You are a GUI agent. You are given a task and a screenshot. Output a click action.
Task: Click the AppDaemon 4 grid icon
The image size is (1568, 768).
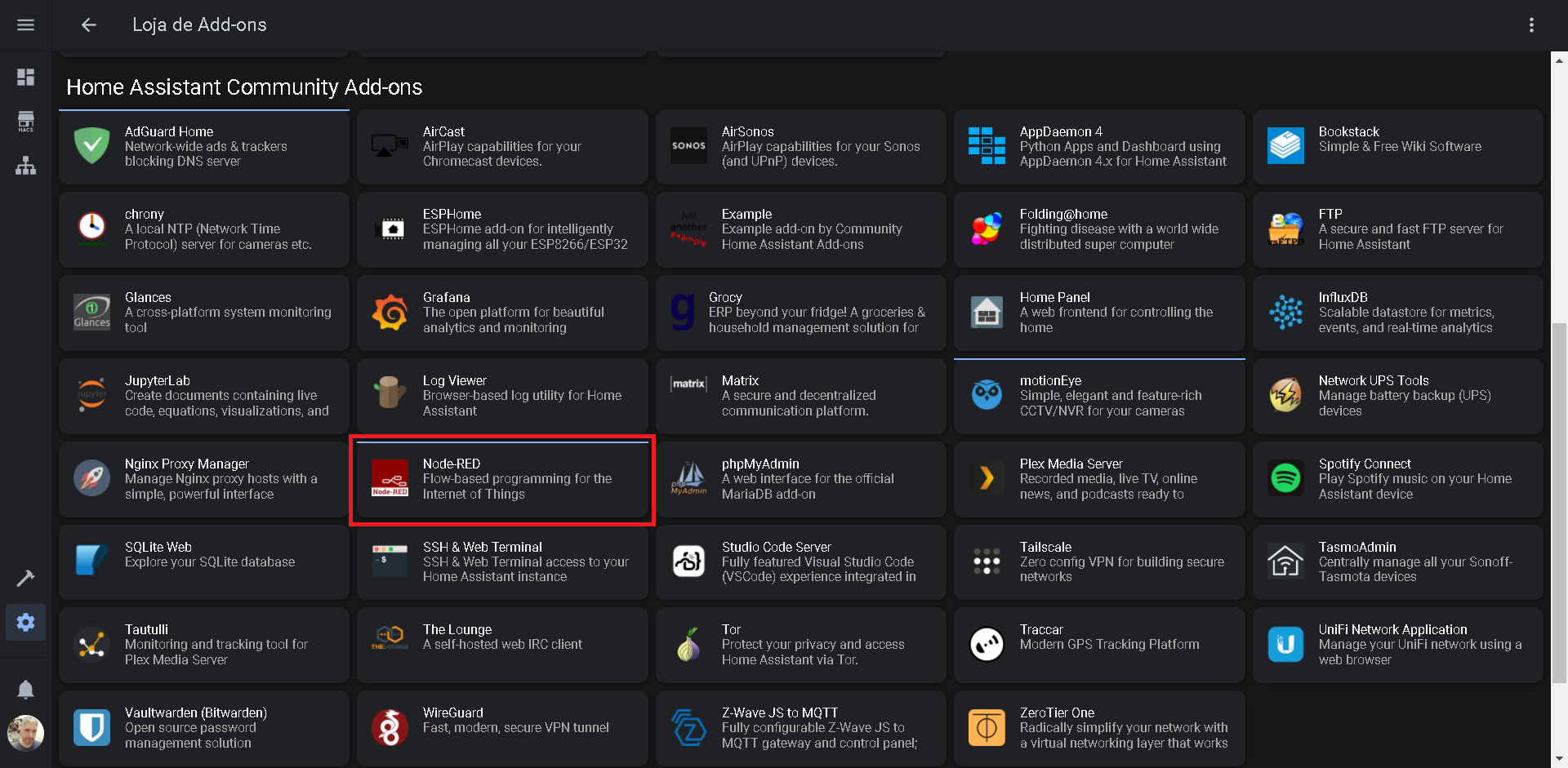(987, 146)
